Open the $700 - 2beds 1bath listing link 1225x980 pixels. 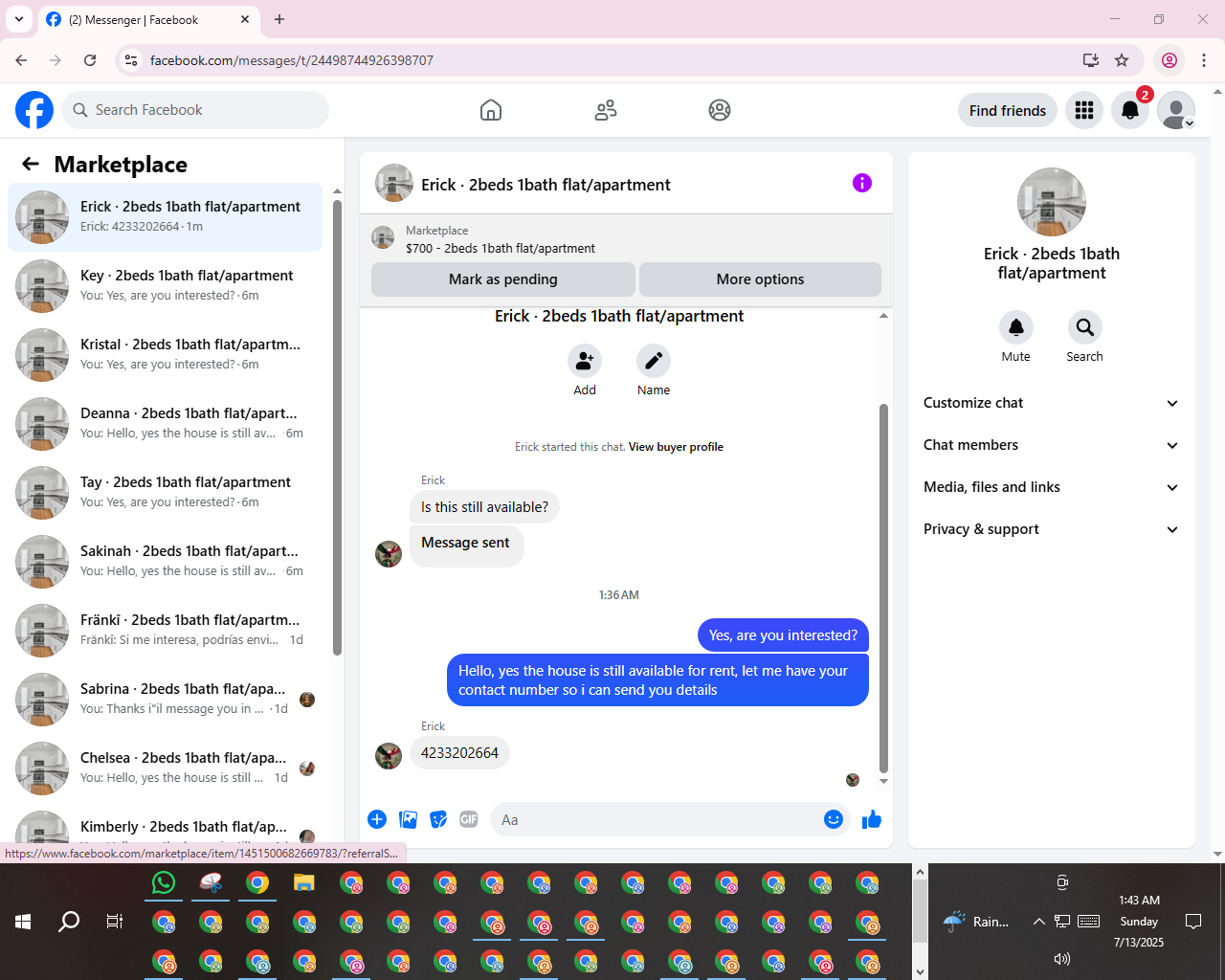pos(501,248)
